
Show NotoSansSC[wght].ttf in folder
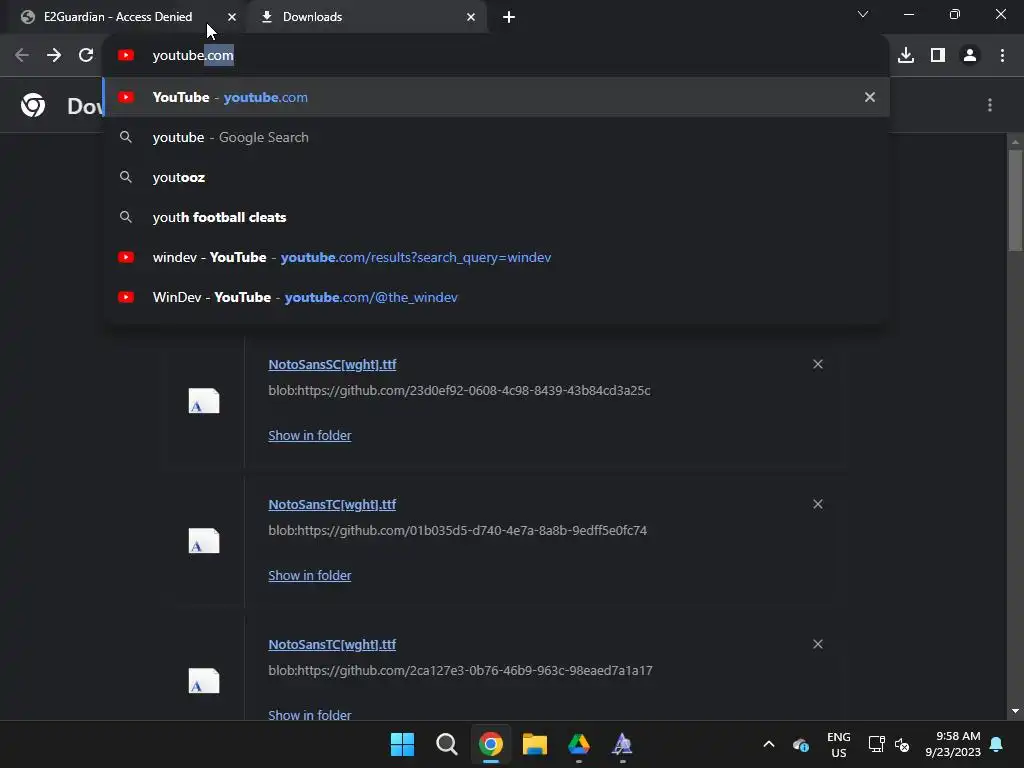310,436
